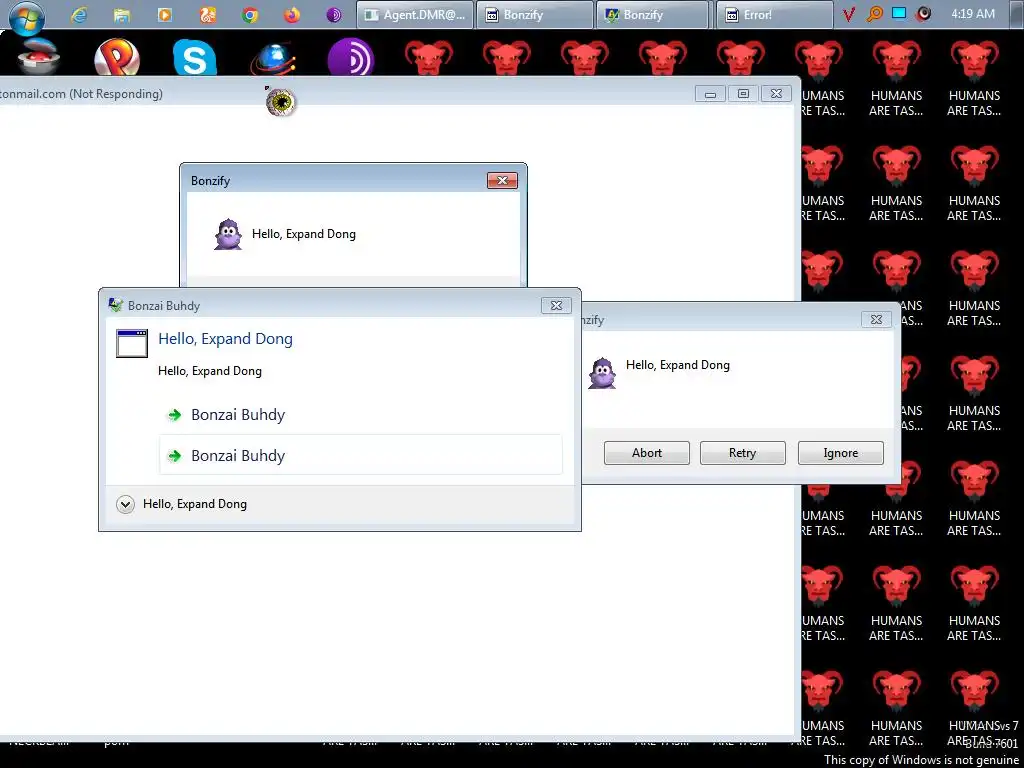Screen dimensions: 1024x768
Task: Open the red button desktop icon
Action: pos(37,57)
